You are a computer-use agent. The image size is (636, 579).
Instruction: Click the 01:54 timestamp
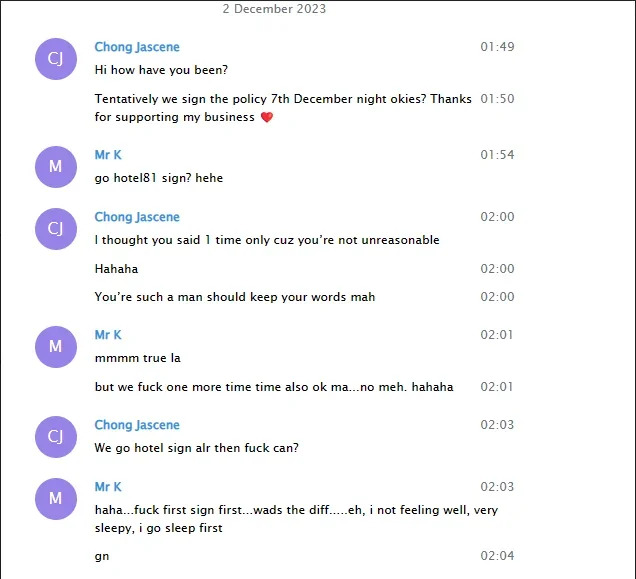[x=497, y=155]
